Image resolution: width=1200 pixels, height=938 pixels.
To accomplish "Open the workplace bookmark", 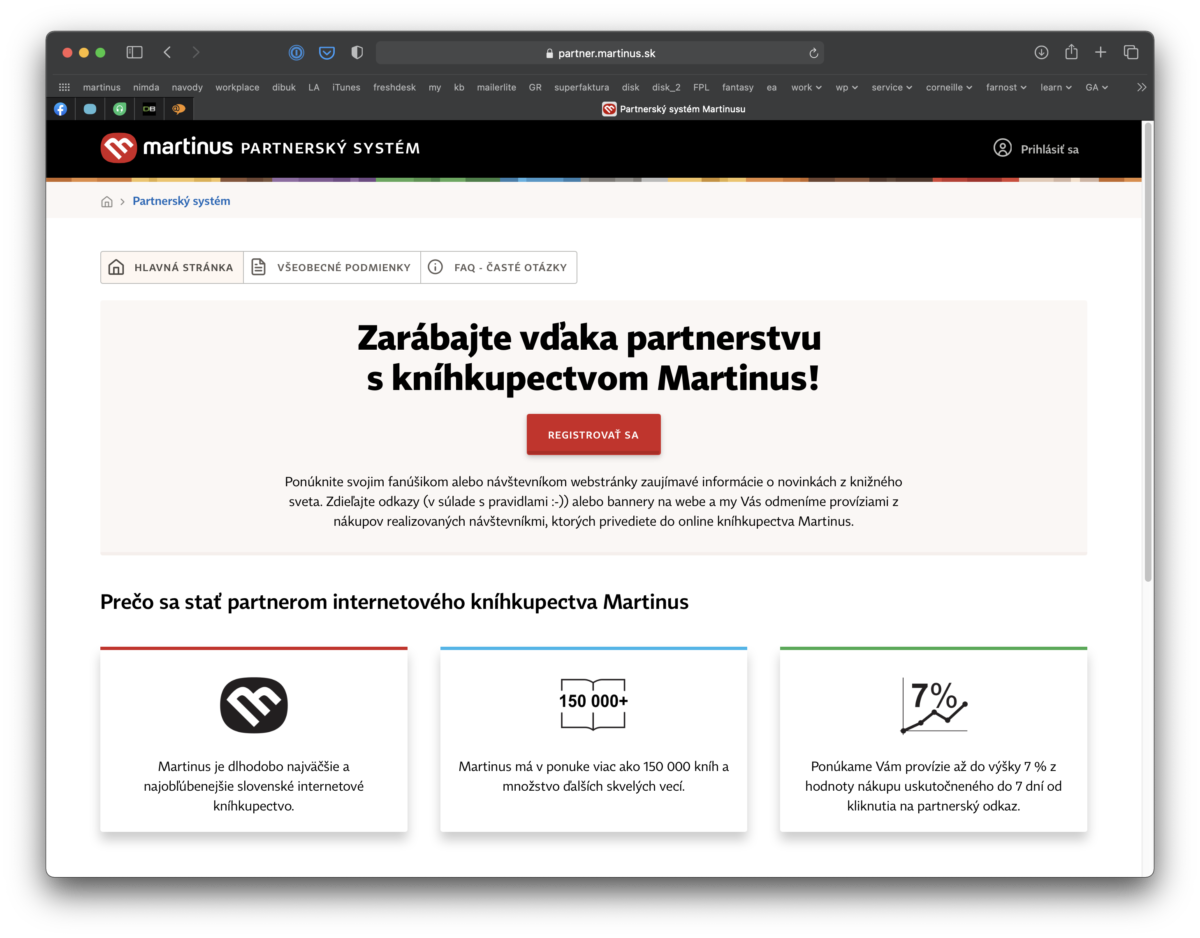I will click(237, 87).
